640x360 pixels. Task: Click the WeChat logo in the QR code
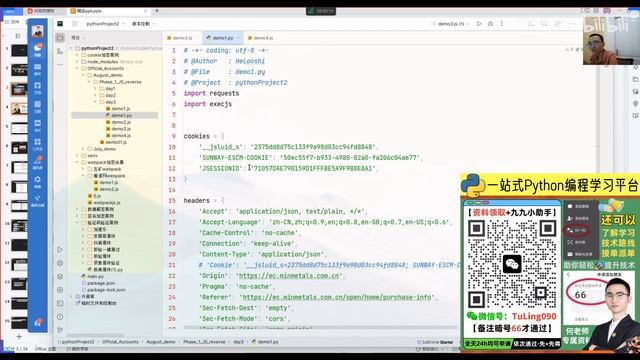click(512, 264)
